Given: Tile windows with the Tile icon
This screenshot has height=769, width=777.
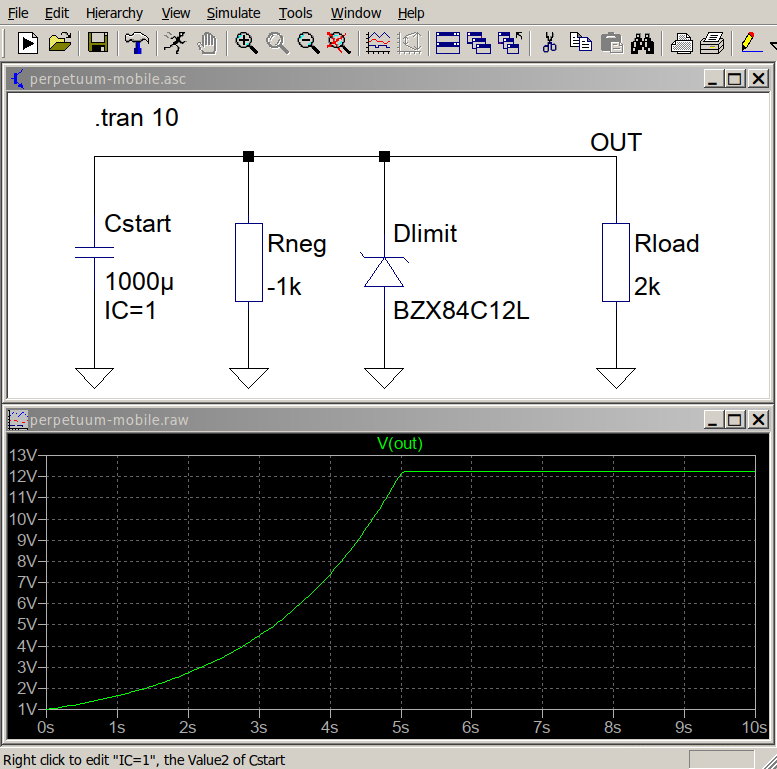Looking at the screenshot, I should 447,43.
